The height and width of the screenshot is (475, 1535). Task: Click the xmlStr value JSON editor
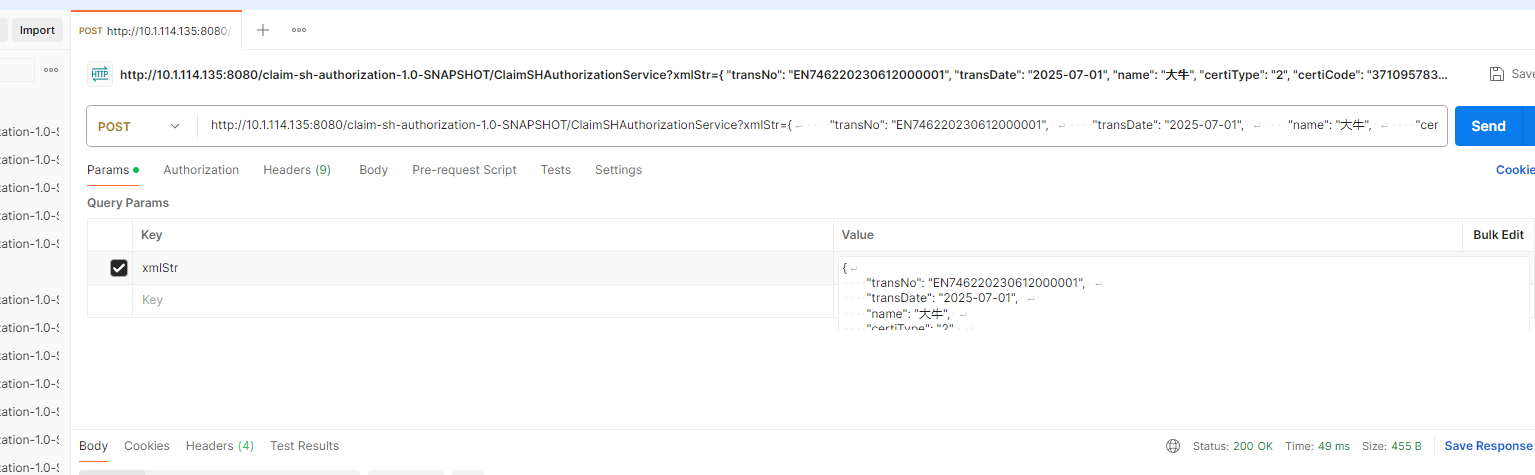coord(1184,293)
